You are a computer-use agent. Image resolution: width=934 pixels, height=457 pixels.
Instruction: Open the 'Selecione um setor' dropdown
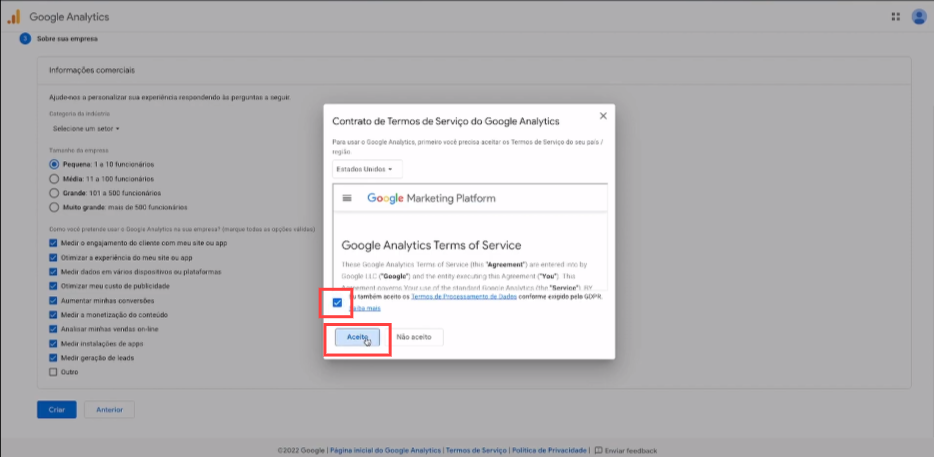tap(86, 128)
